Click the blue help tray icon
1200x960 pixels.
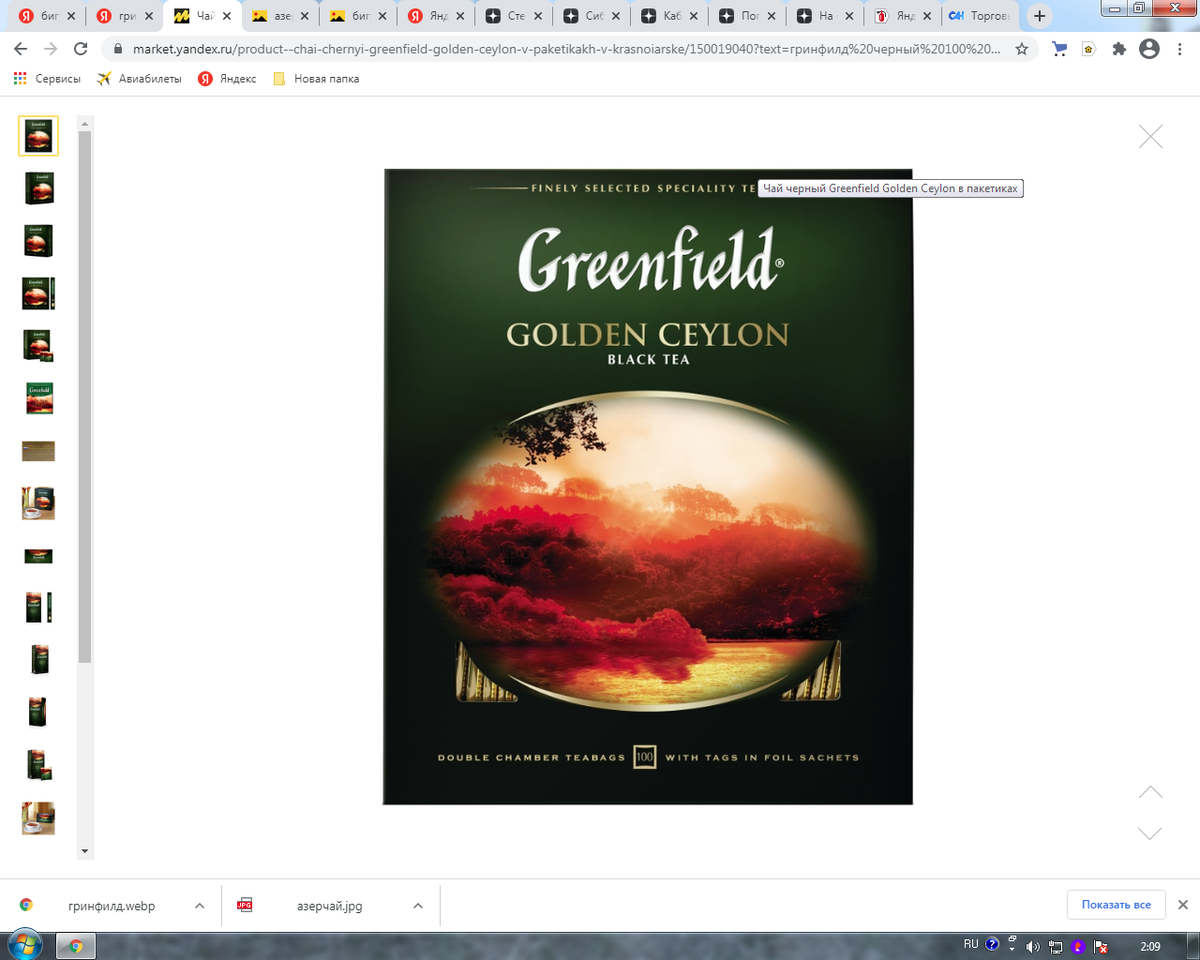[x=992, y=944]
